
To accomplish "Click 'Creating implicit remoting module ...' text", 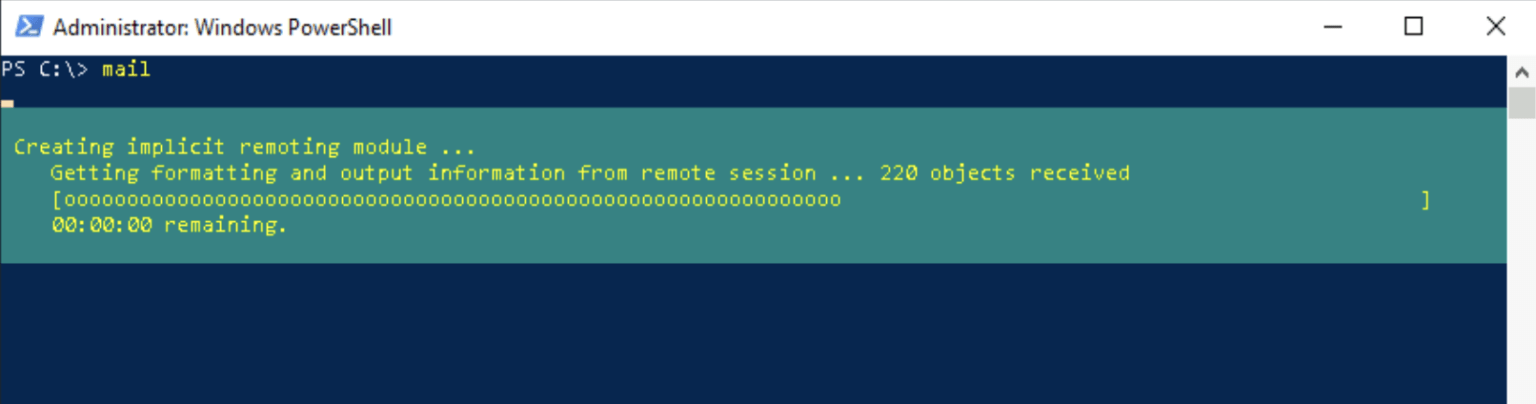I will [245, 147].
